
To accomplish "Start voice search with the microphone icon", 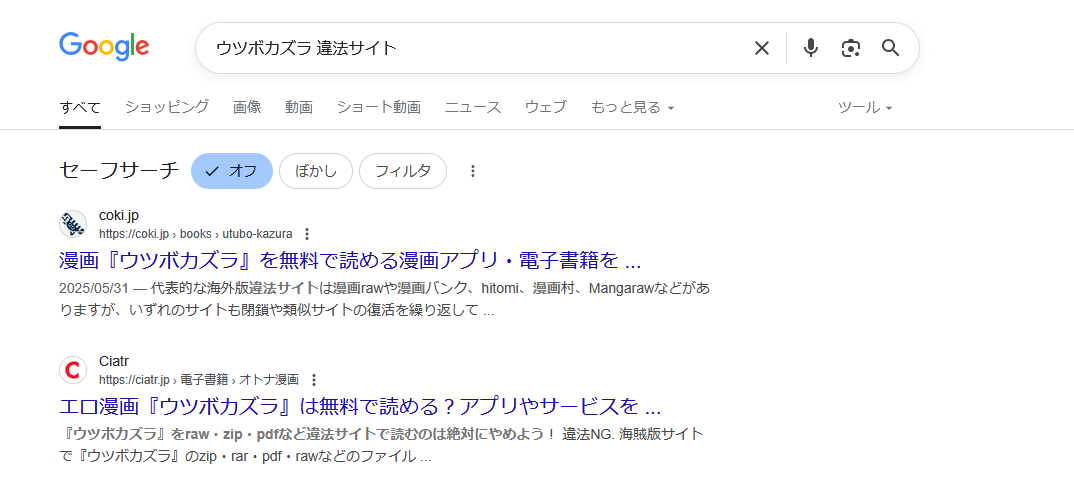I will [811, 48].
